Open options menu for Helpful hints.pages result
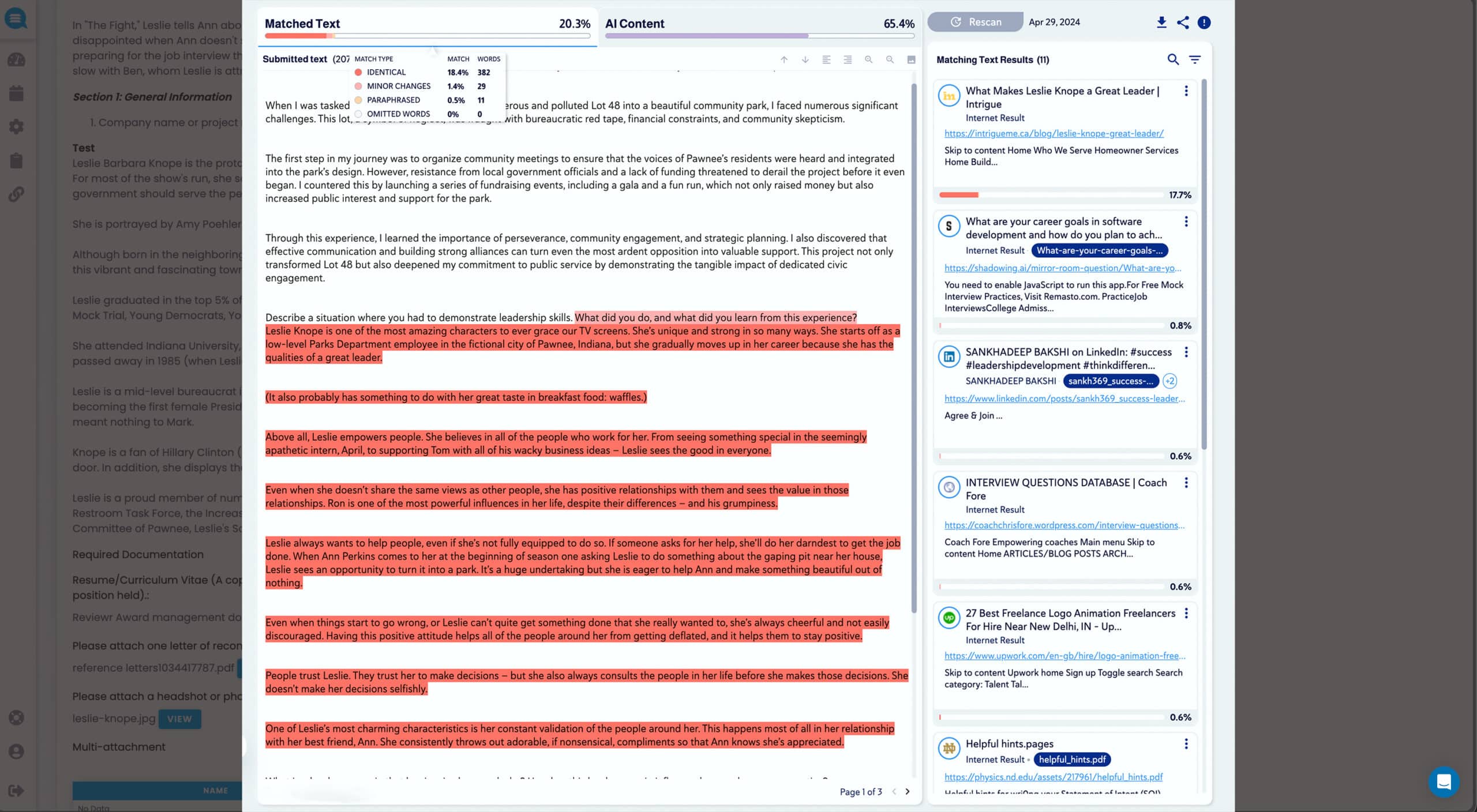 1186,744
